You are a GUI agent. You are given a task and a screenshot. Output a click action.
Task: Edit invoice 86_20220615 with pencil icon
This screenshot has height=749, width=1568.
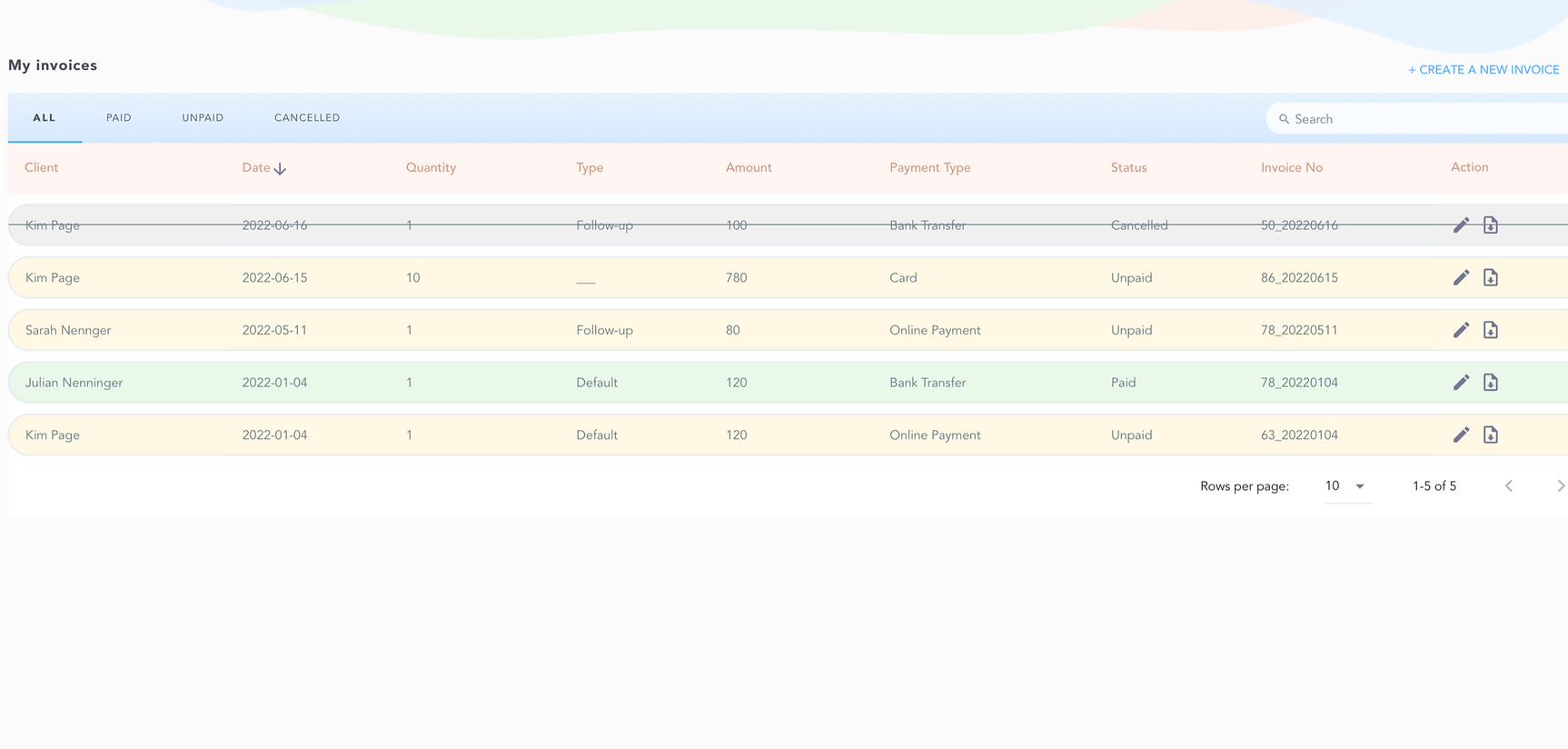(1461, 278)
